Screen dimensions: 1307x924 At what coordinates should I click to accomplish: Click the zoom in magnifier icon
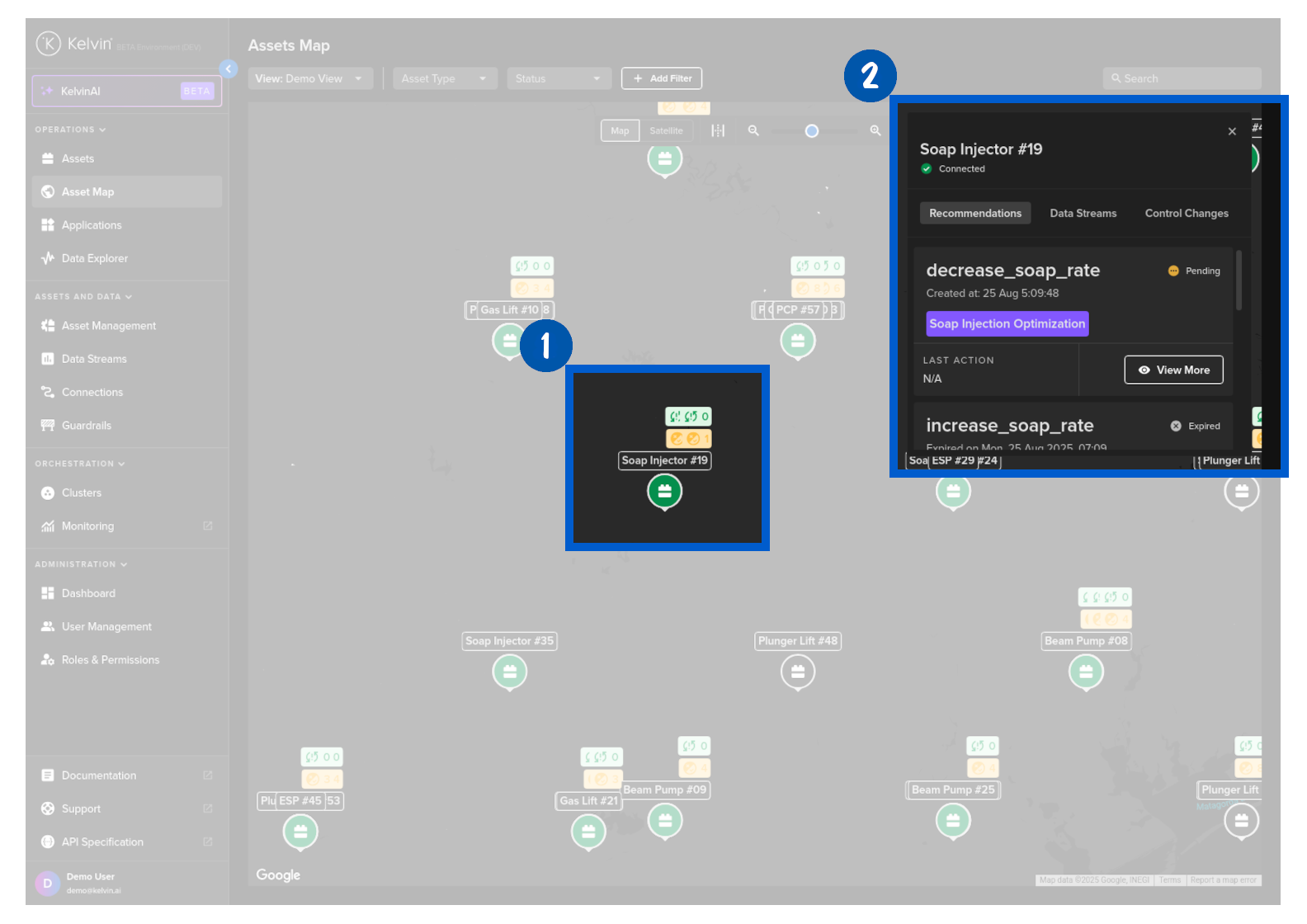875,130
